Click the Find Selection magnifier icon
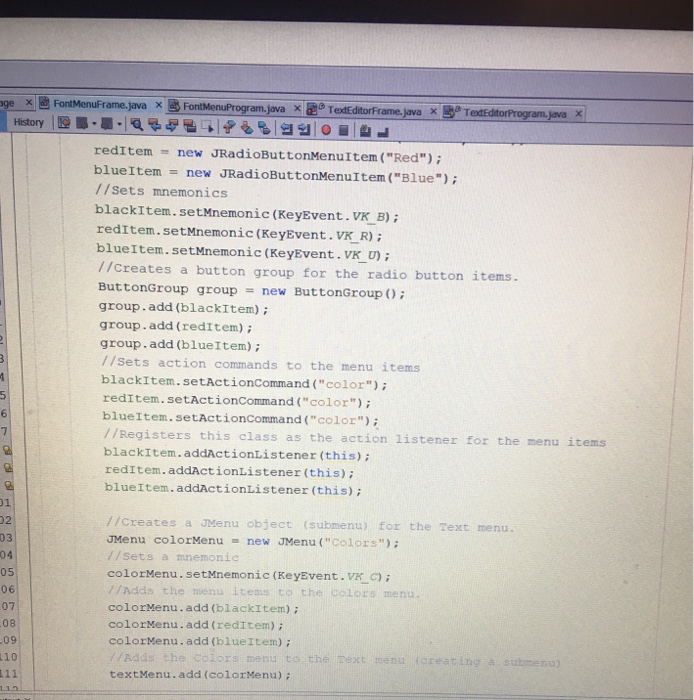Image resolution: width=694 pixels, height=700 pixels. pyautogui.click(x=137, y=125)
